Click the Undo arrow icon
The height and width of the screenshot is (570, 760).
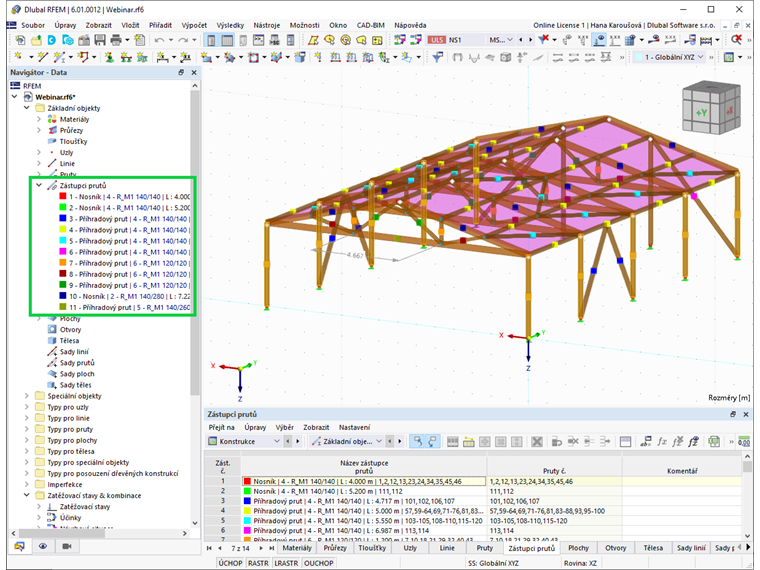[x=159, y=40]
